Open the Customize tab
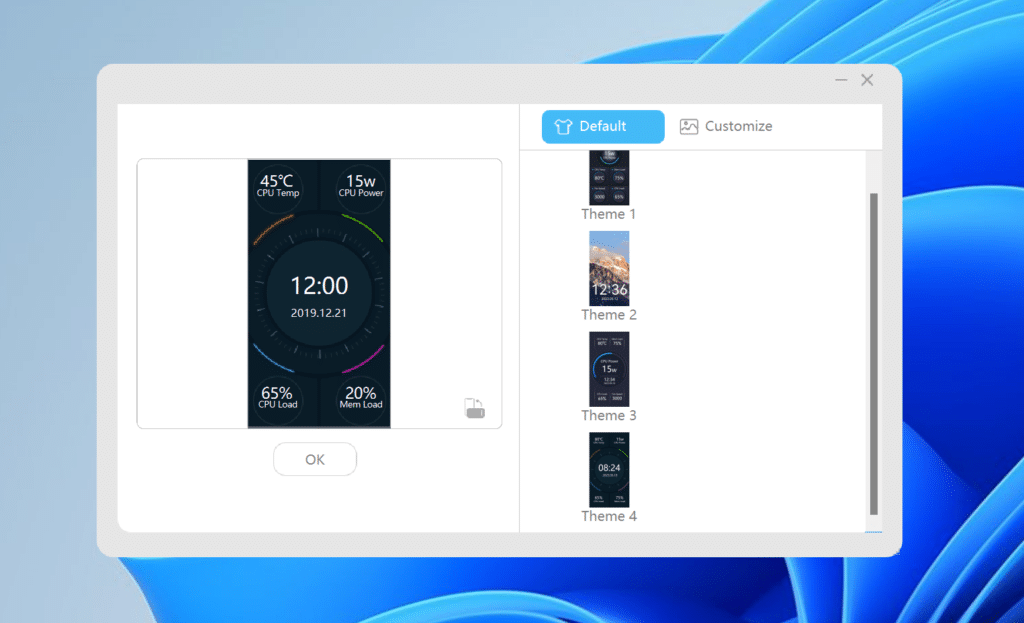Viewport: 1024px width, 623px height. (x=726, y=126)
